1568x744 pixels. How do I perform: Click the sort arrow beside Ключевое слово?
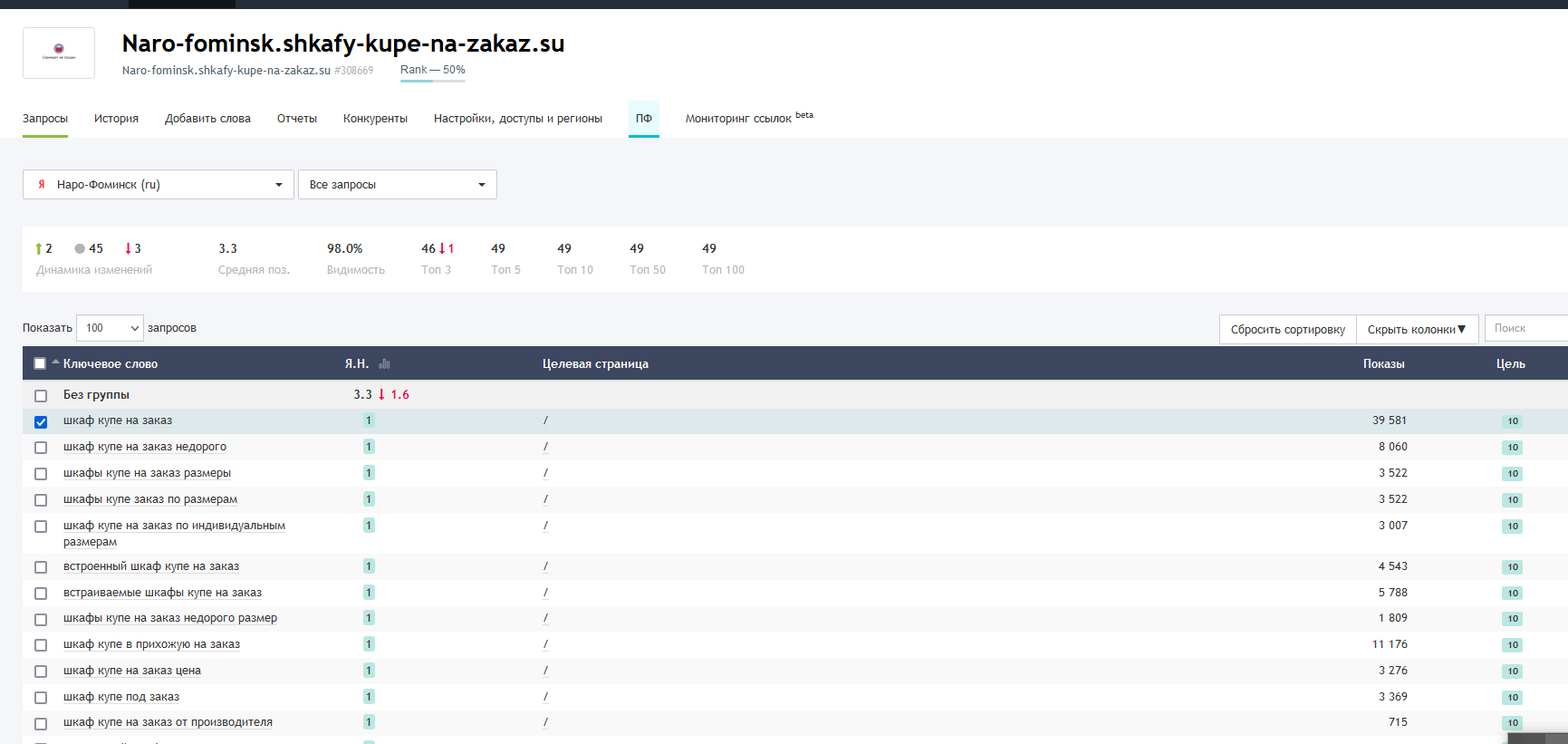[x=55, y=362]
